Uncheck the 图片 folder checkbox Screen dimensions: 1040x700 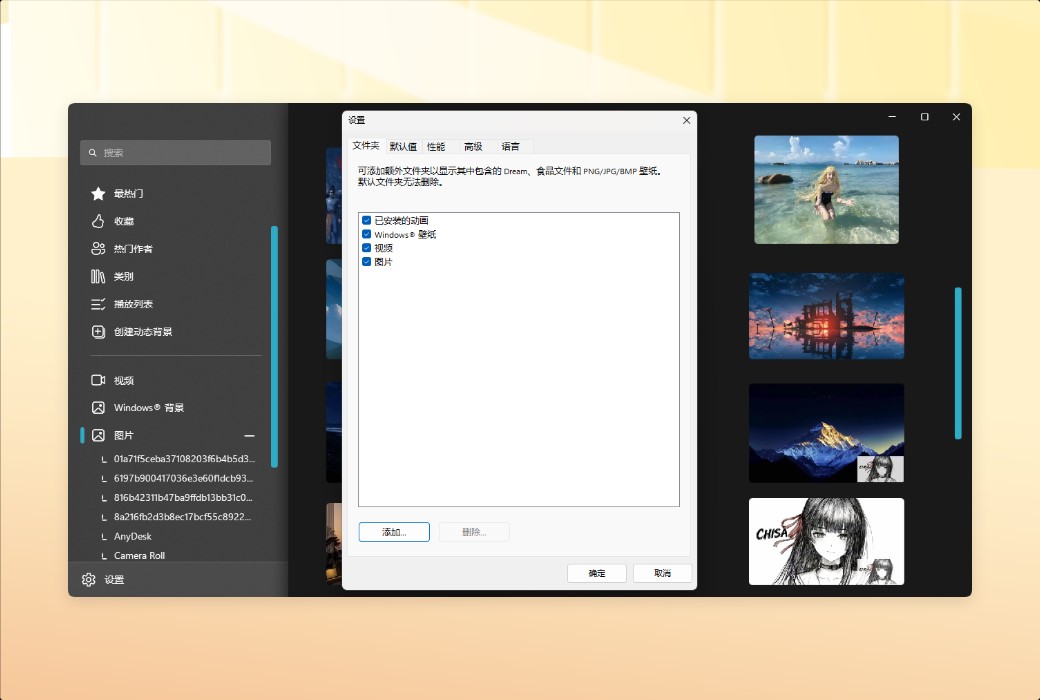pyautogui.click(x=367, y=261)
